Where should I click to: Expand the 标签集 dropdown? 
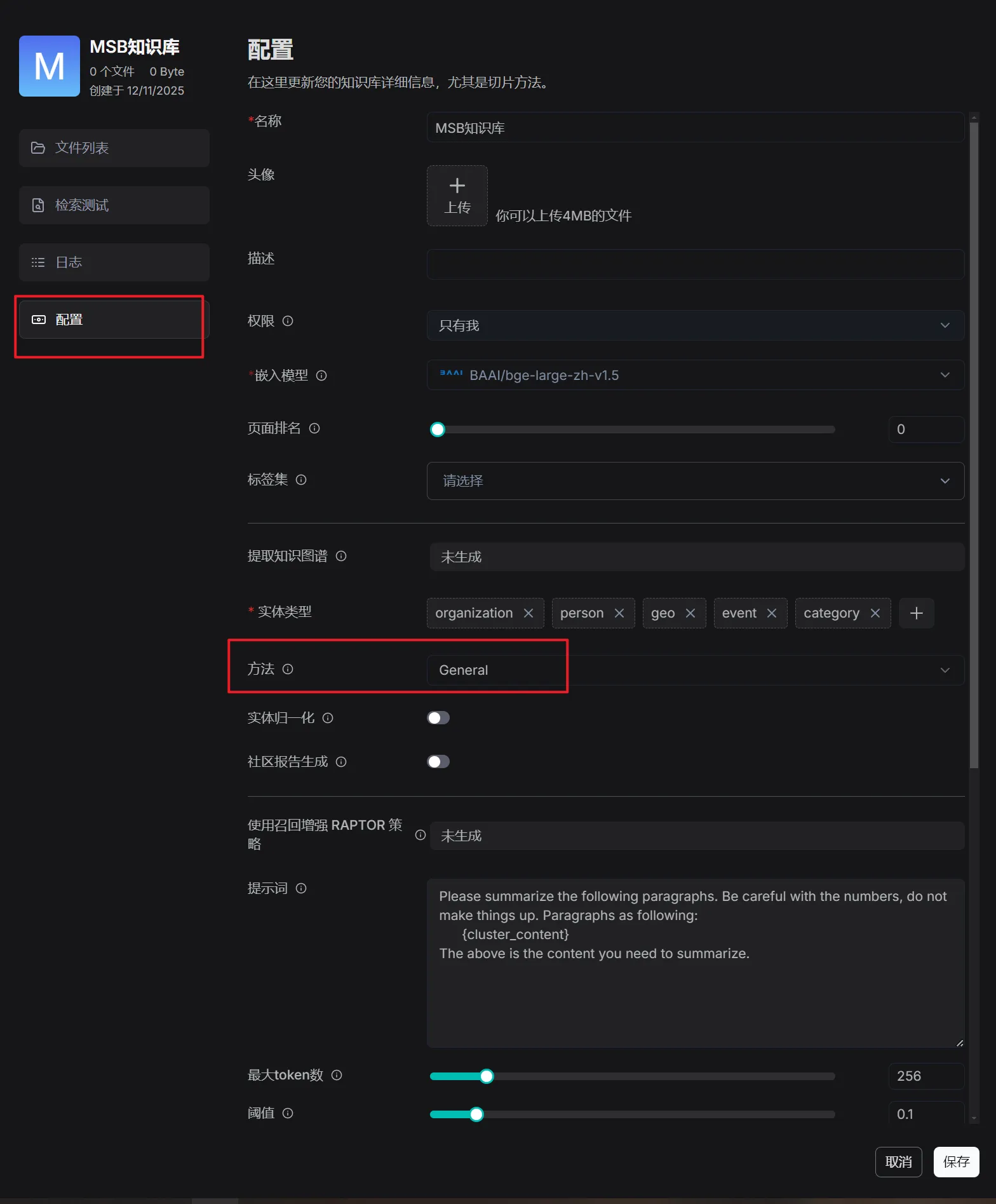pyautogui.click(x=695, y=481)
